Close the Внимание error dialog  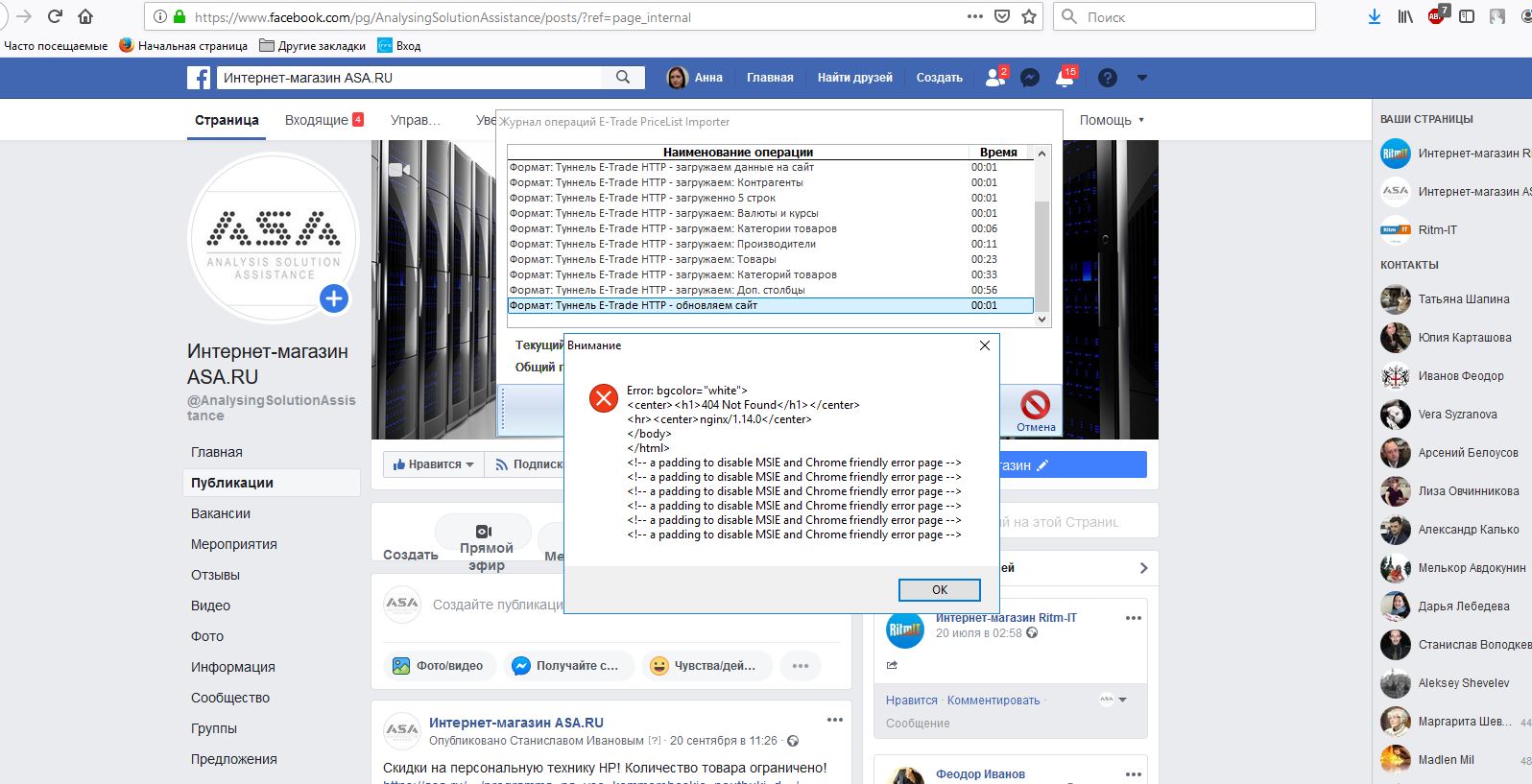[x=984, y=345]
